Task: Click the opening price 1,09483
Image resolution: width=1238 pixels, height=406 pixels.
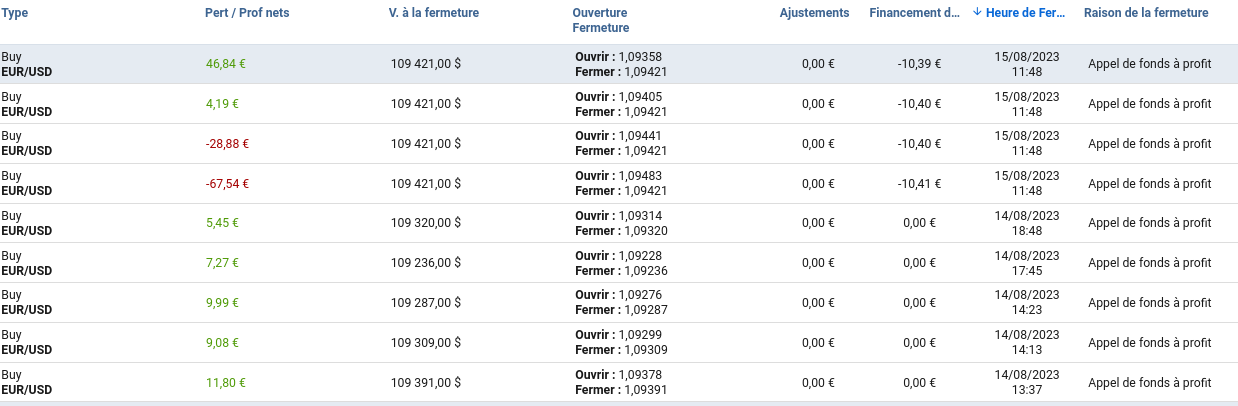Action: (640, 176)
